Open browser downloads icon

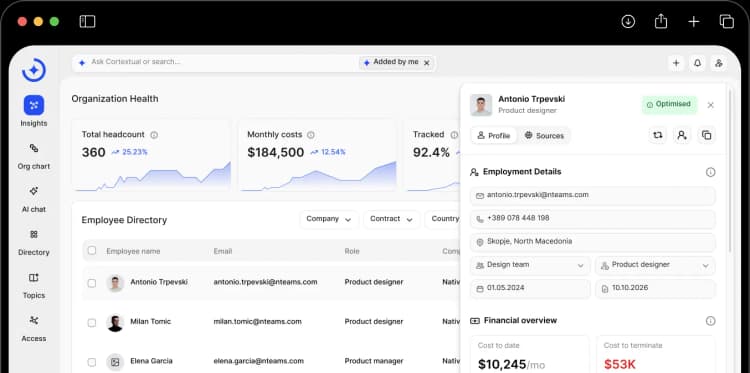tap(628, 22)
